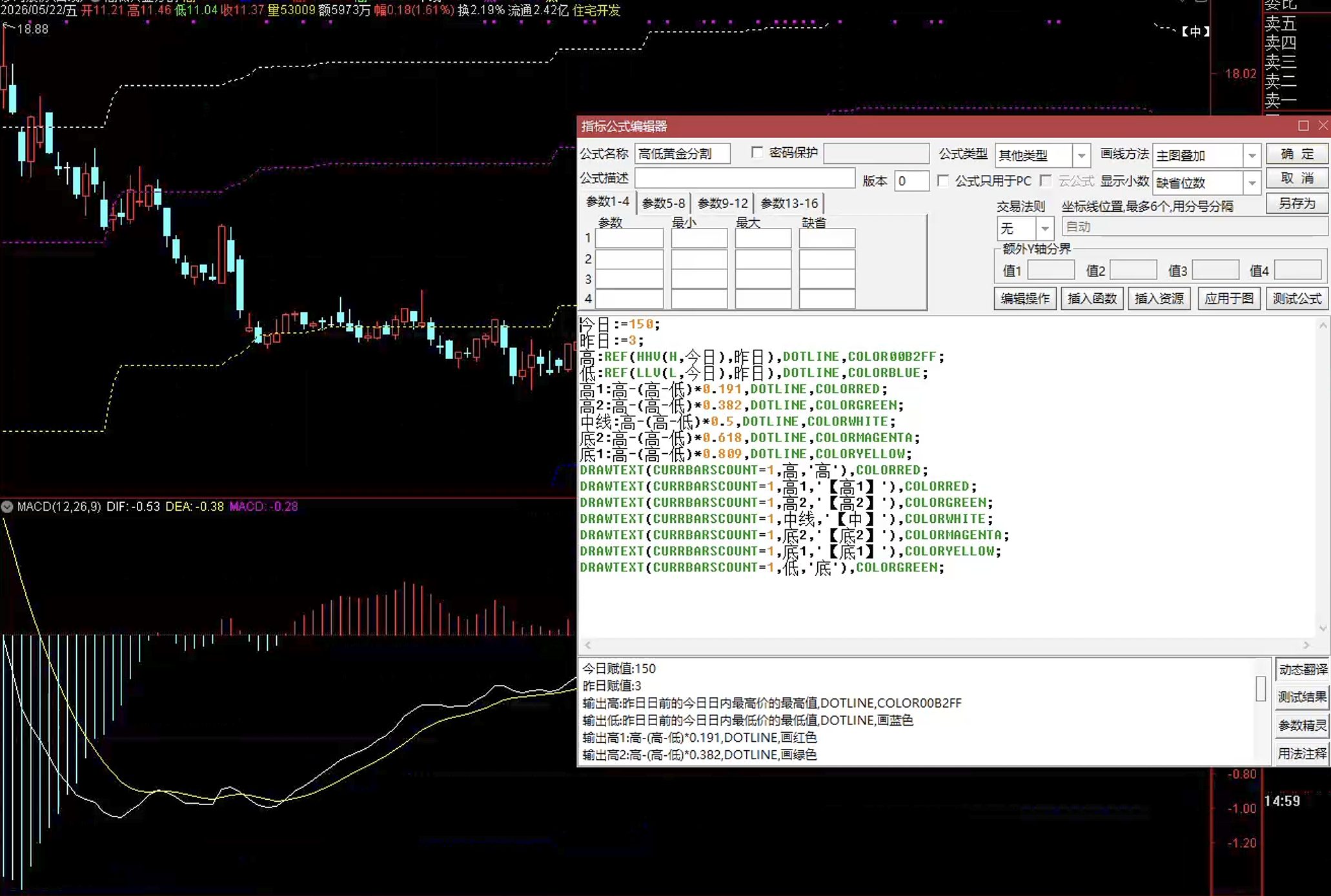The image size is (1331, 896).
Task: Click the horizontal scrollbar right arrow
Action: [x=1306, y=645]
